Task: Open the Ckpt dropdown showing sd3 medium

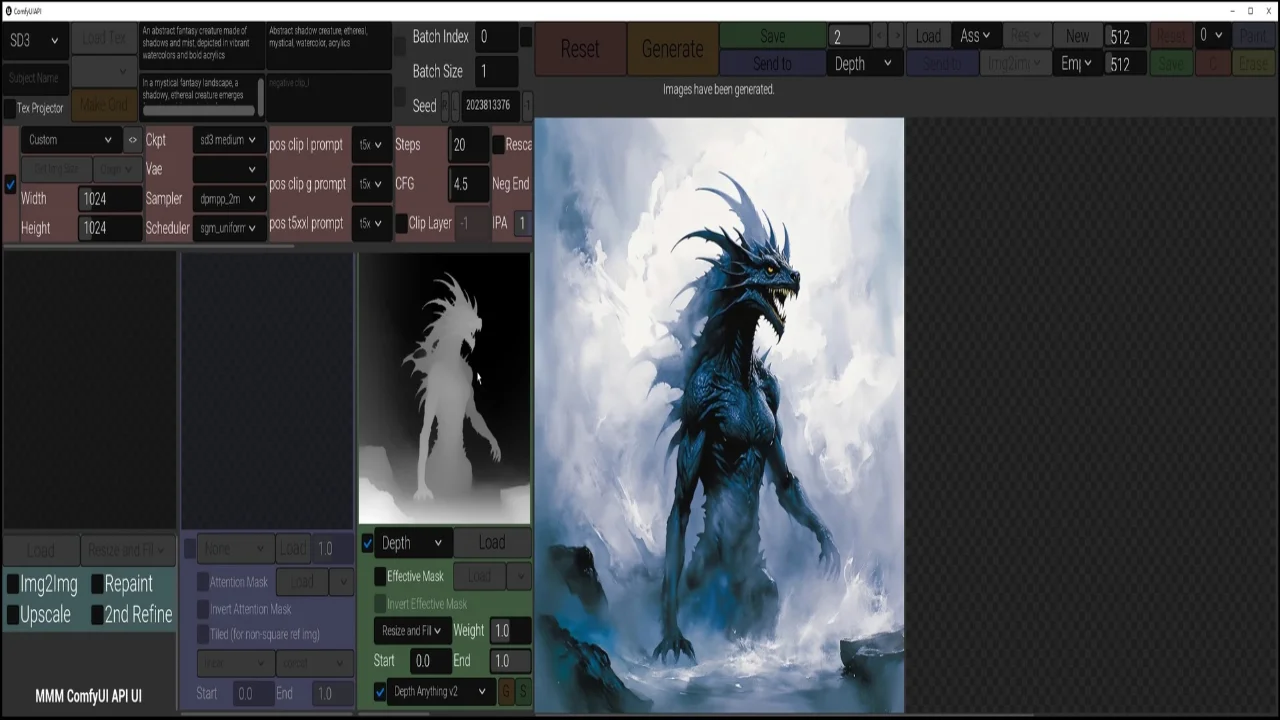Action: [x=227, y=140]
